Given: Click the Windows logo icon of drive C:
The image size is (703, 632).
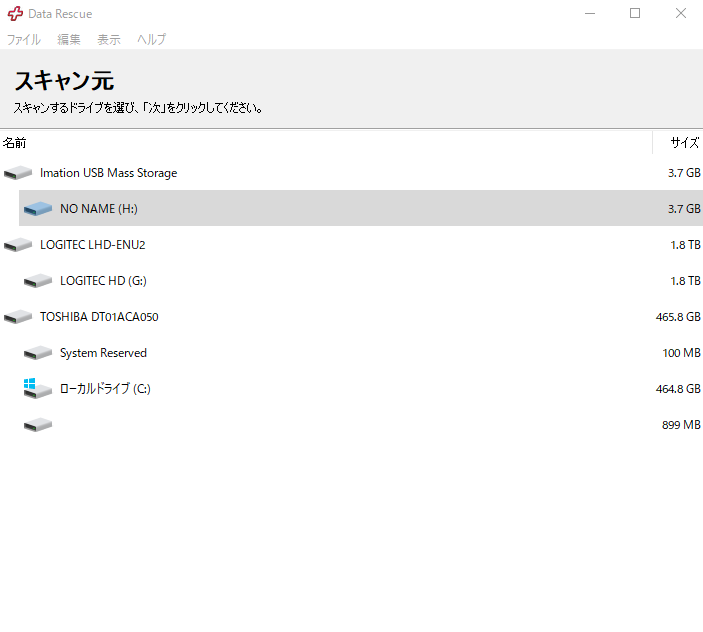Looking at the screenshot, I should click(31, 385).
